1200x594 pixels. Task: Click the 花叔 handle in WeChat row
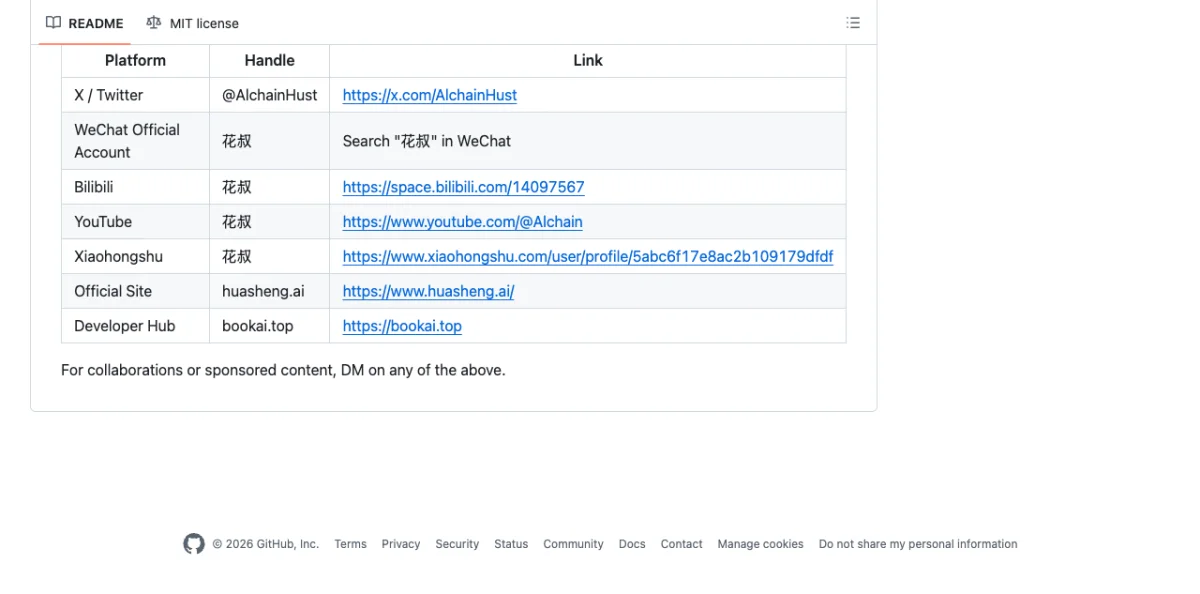pos(237,141)
